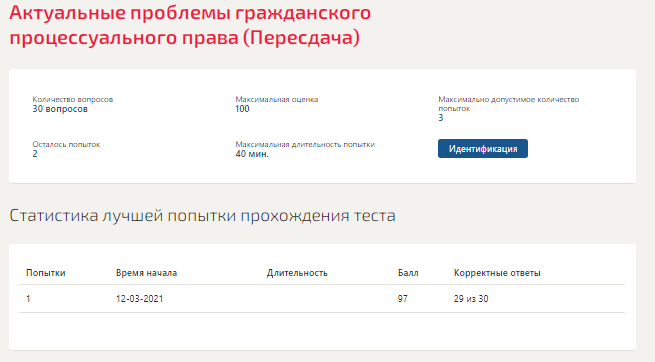Image resolution: width=655 pixels, height=362 pixels.
Task: Click the Максимальная оценка label
Action: (277, 99)
